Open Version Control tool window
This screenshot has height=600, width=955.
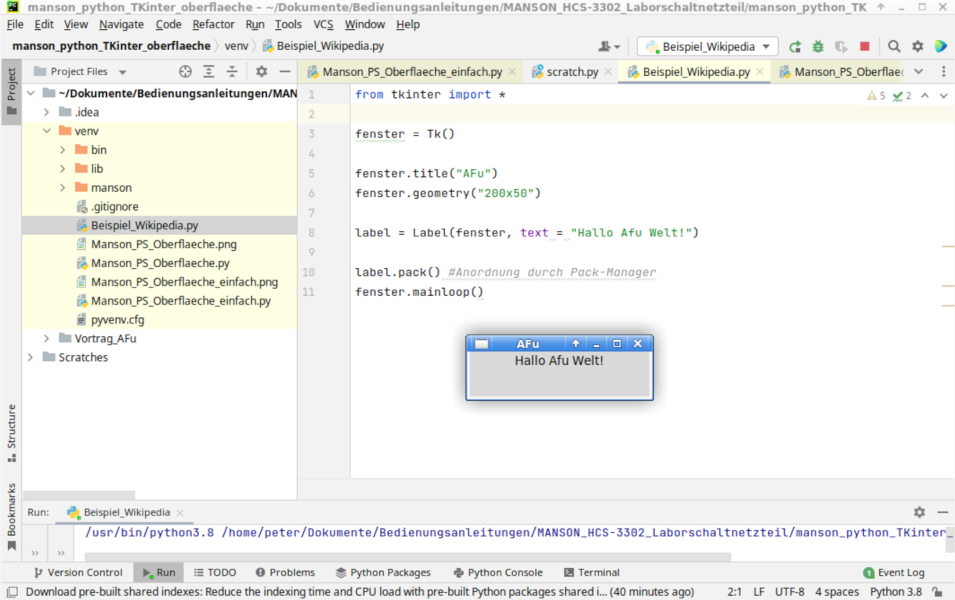coord(78,573)
